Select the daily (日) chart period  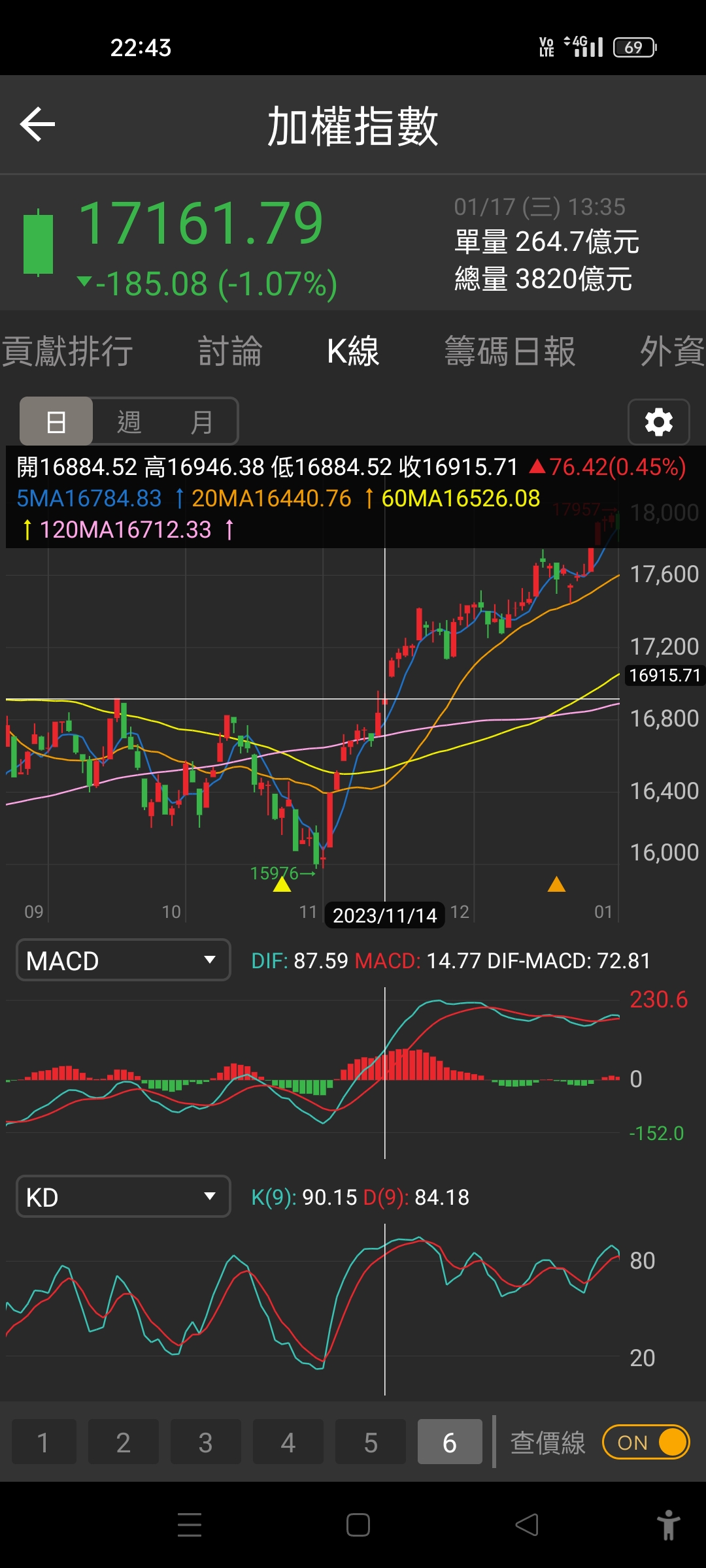(56, 421)
